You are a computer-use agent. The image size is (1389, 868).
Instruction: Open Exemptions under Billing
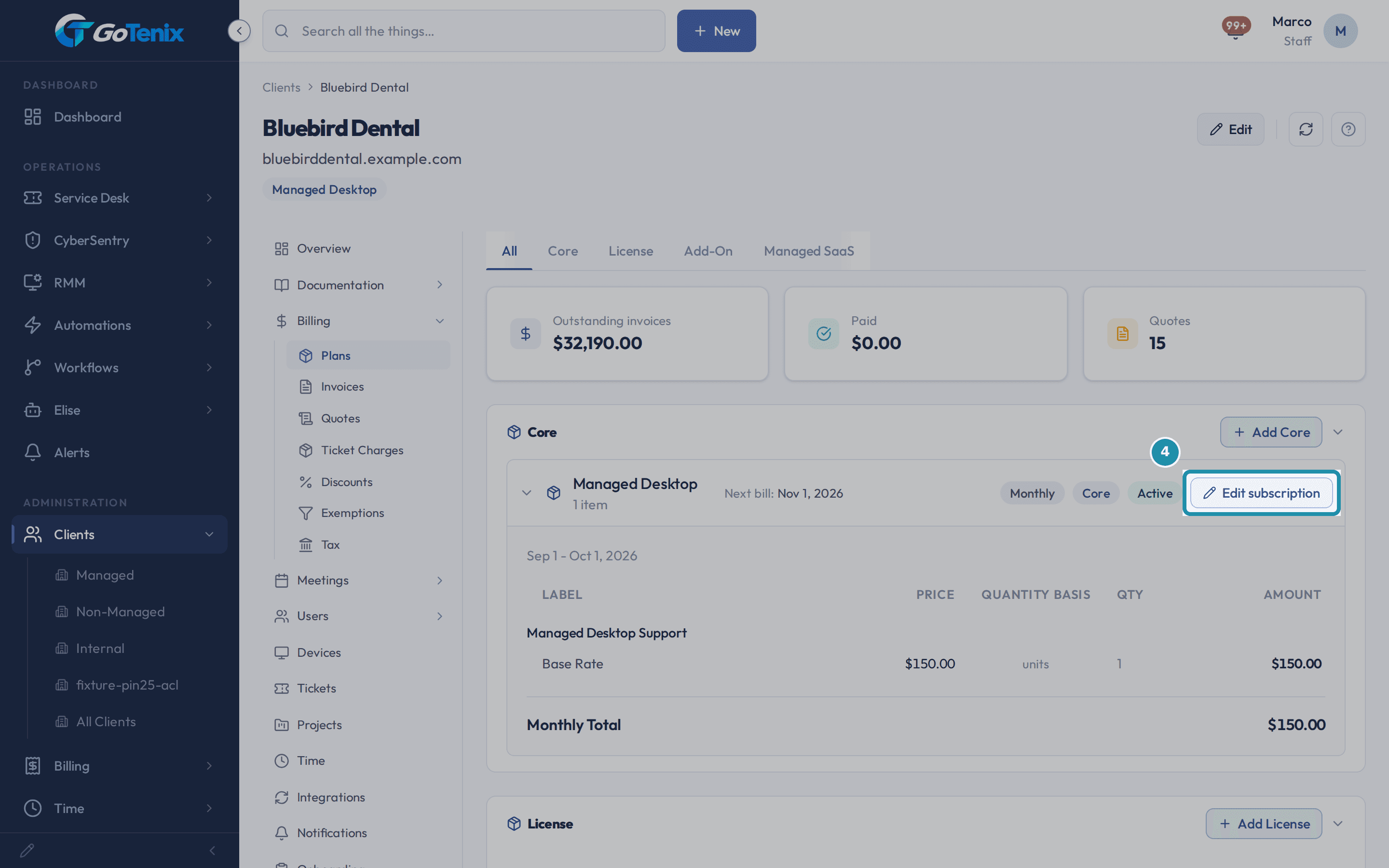[368, 513]
